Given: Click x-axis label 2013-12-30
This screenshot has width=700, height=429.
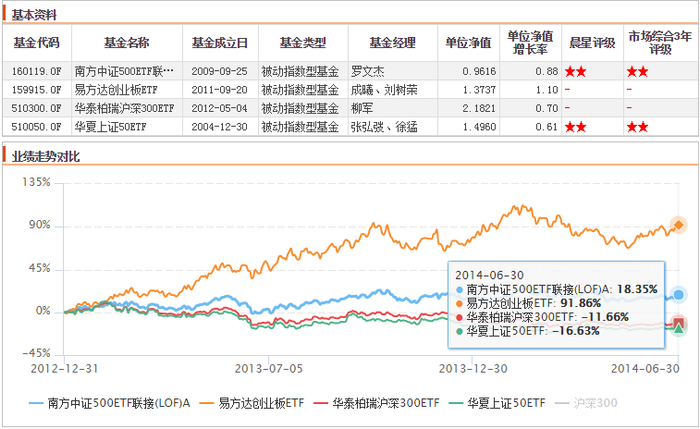Looking at the screenshot, I should [x=473, y=369].
